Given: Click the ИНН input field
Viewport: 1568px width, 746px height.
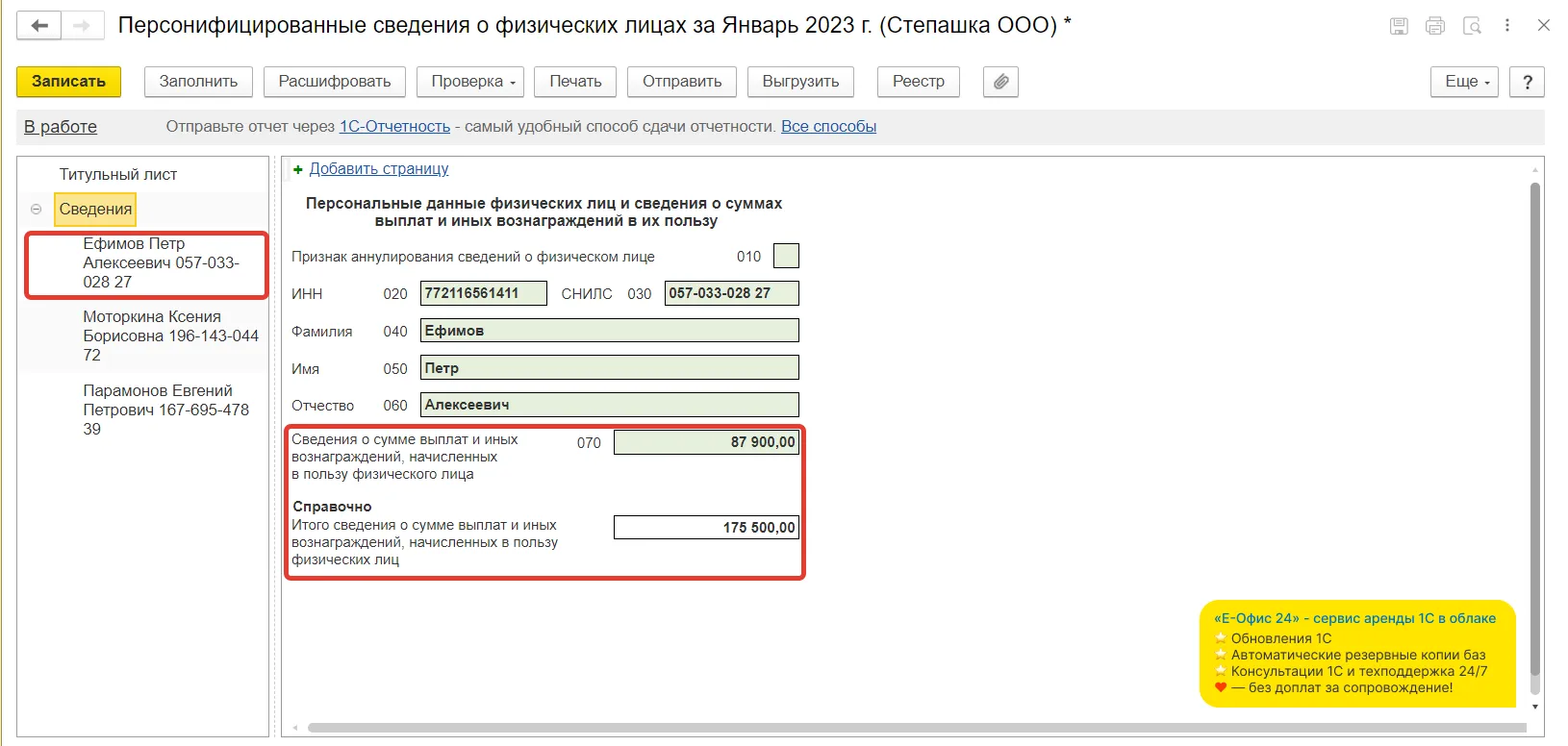Looking at the screenshot, I should (483, 293).
